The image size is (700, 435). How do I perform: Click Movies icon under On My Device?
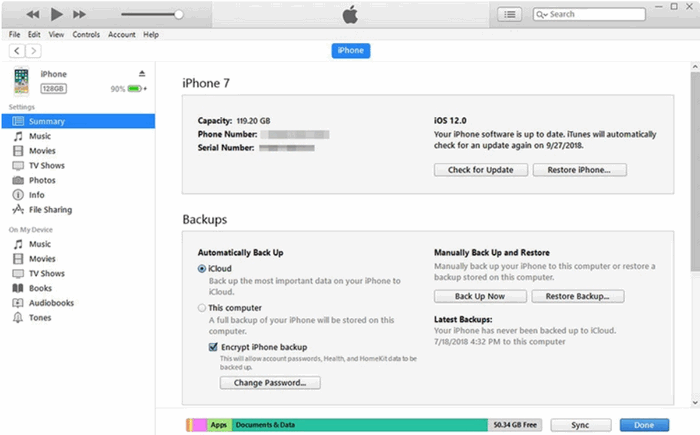18,259
